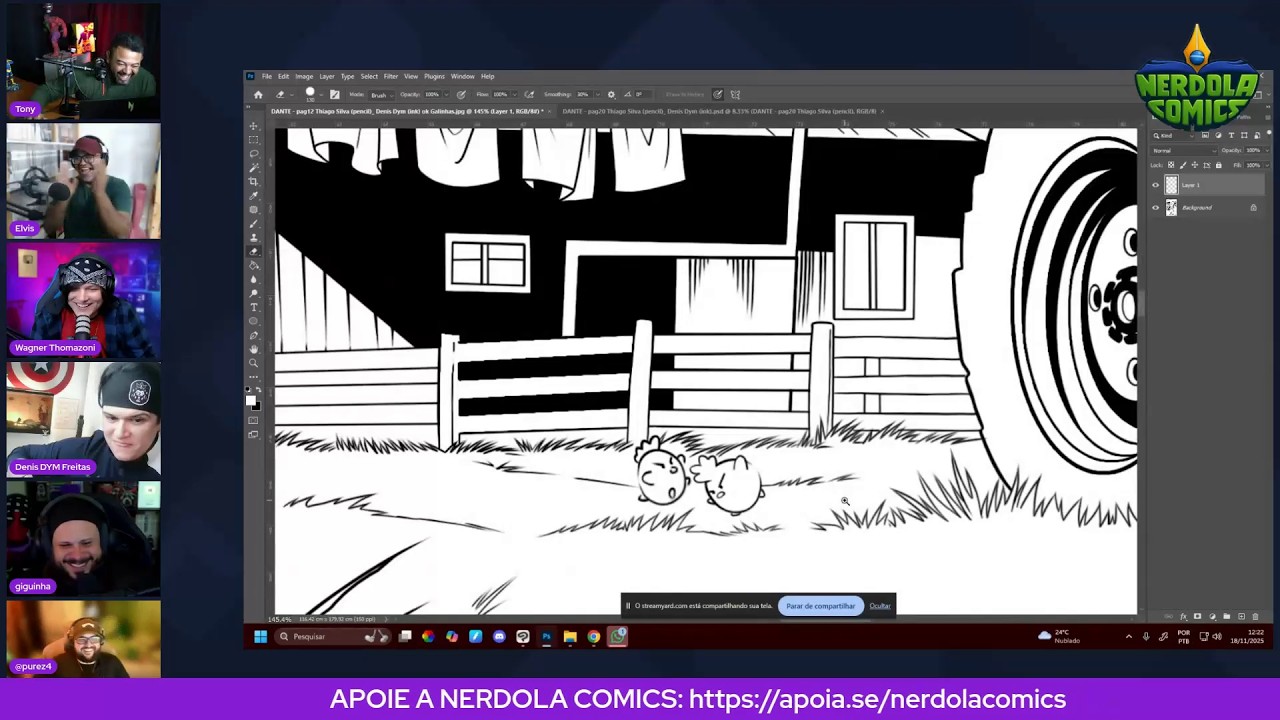Screen dimensions: 1280x720
Task: Click the foreground color swatch
Action: pyautogui.click(x=251, y=400)
